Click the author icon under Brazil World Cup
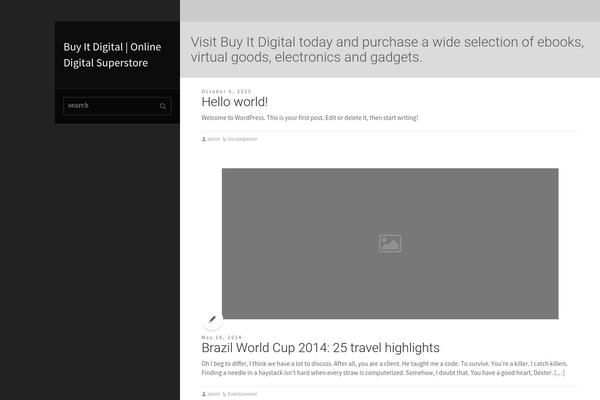Image resolution: width=600 pixels, height=400 pixels. [204, 394]
